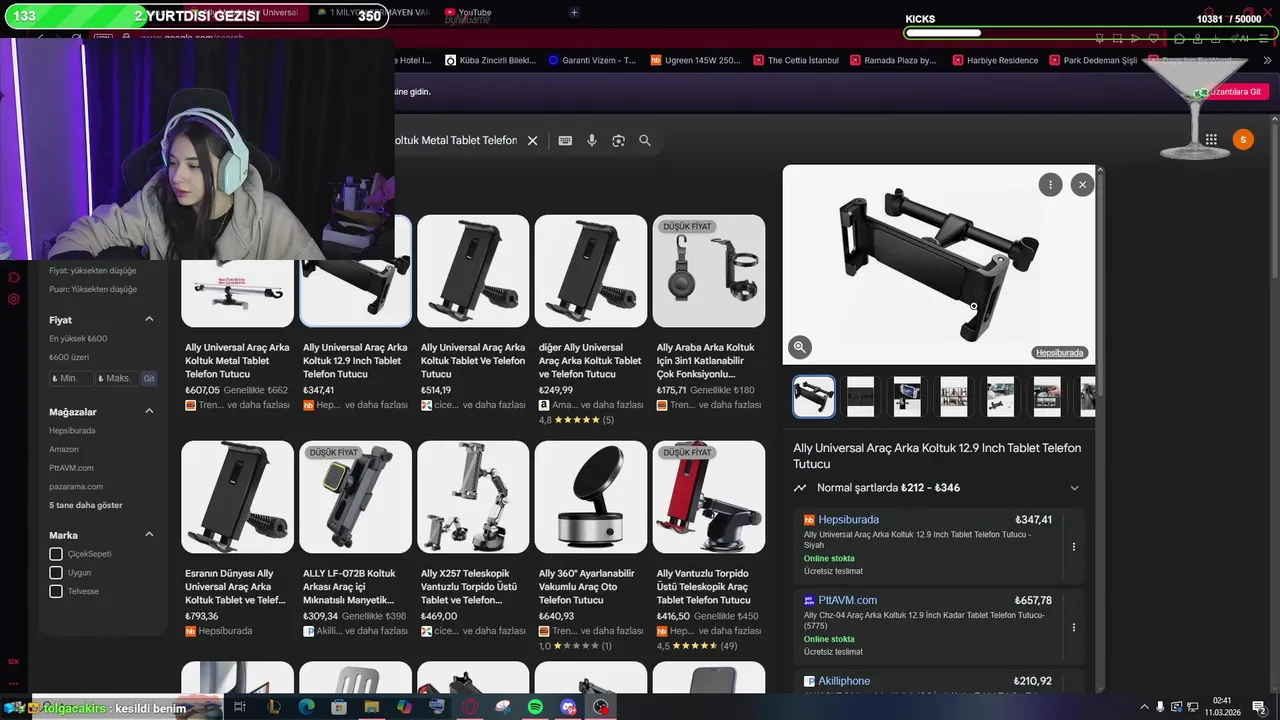Image resolution: width=1280 pixels, height=720 pixels.
Task: Open the browser downloads icon
Action: coord(1214,38)
